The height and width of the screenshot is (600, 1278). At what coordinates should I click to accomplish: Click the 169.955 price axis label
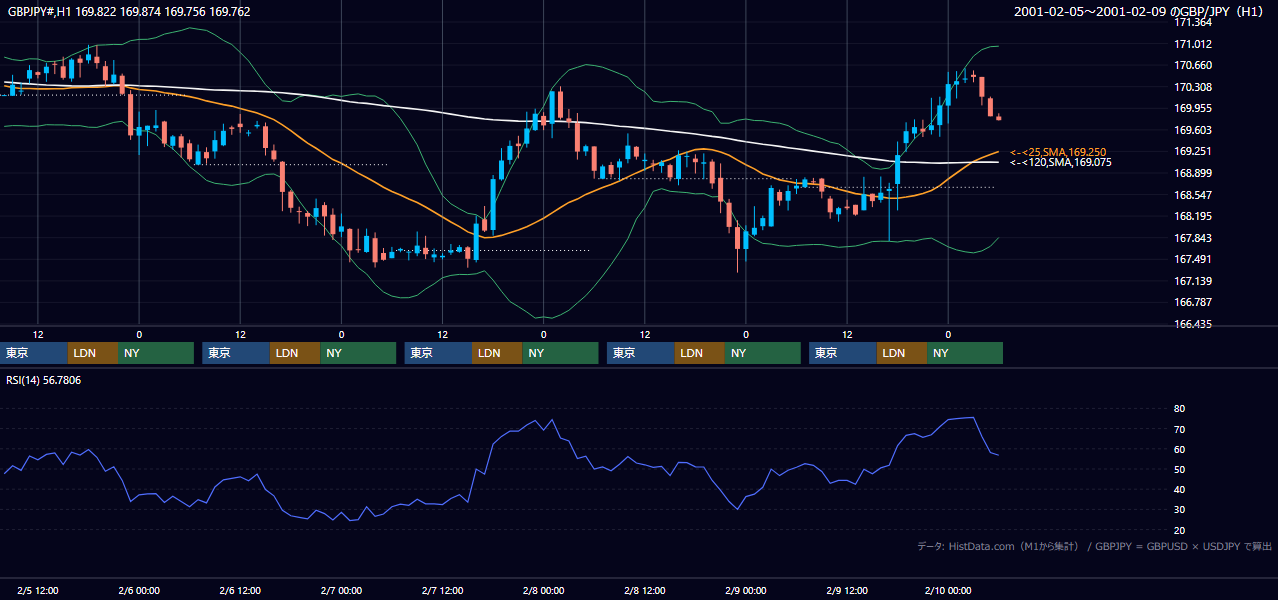[x=1191, y=109]
